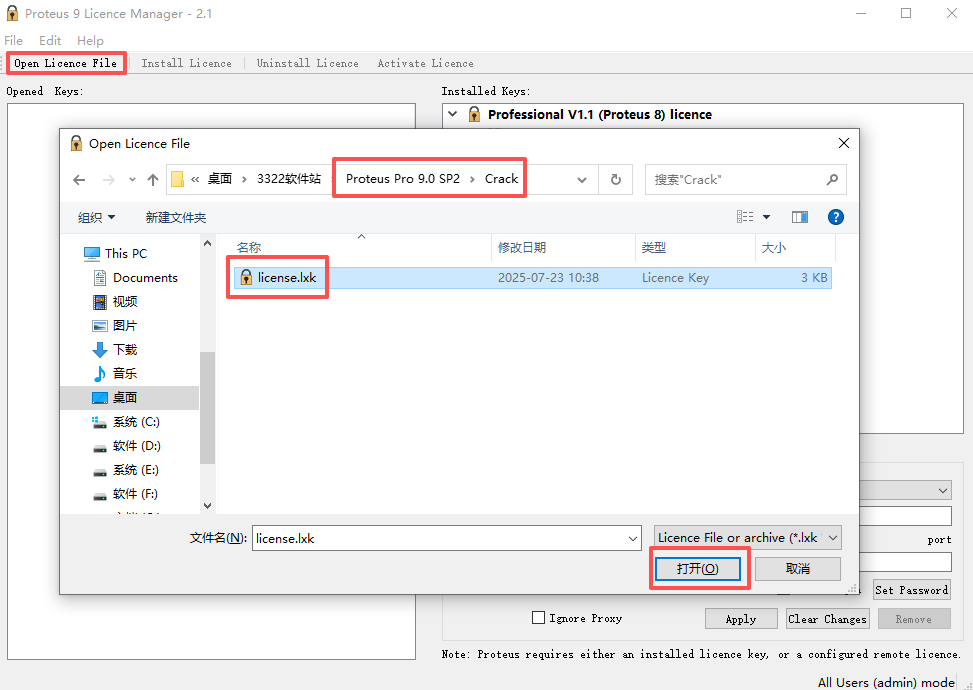
Task: Click the Crack breadcrumb segment
Action: click(501, 179)
